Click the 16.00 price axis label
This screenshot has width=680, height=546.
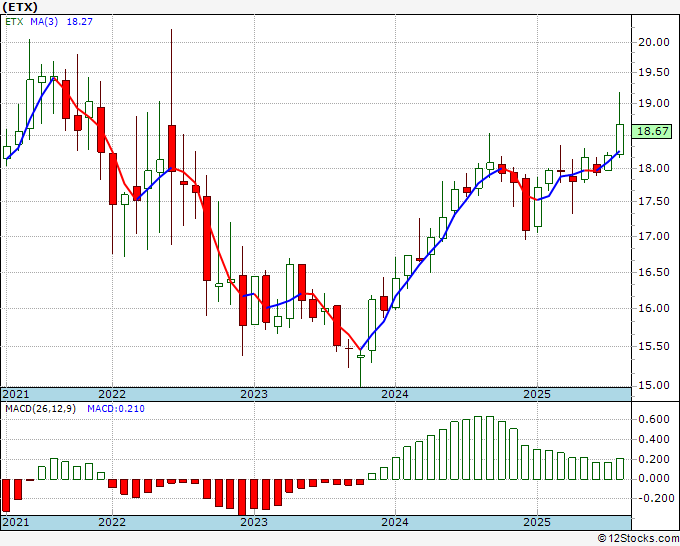[x=654, y=308]
